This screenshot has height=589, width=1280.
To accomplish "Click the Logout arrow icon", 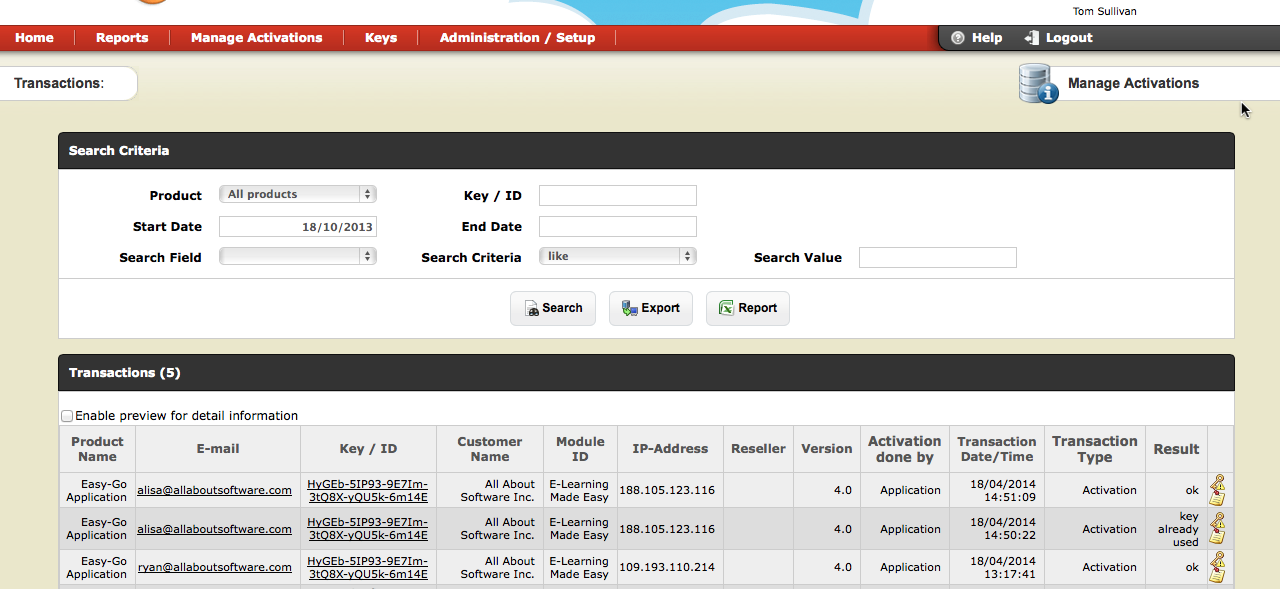I will coord(1032,38).
